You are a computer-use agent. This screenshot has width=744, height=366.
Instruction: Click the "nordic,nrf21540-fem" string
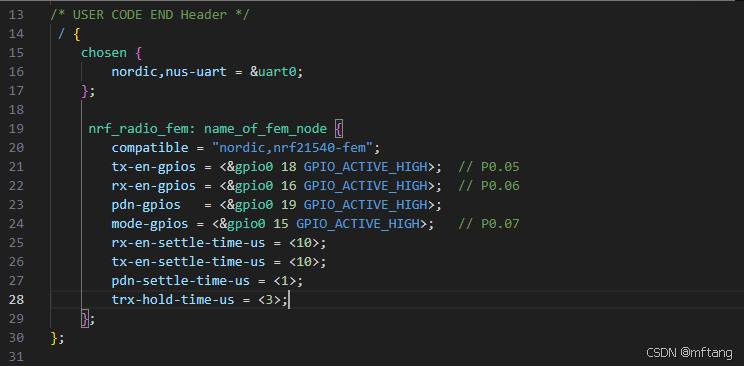click(x=293, y=148)
